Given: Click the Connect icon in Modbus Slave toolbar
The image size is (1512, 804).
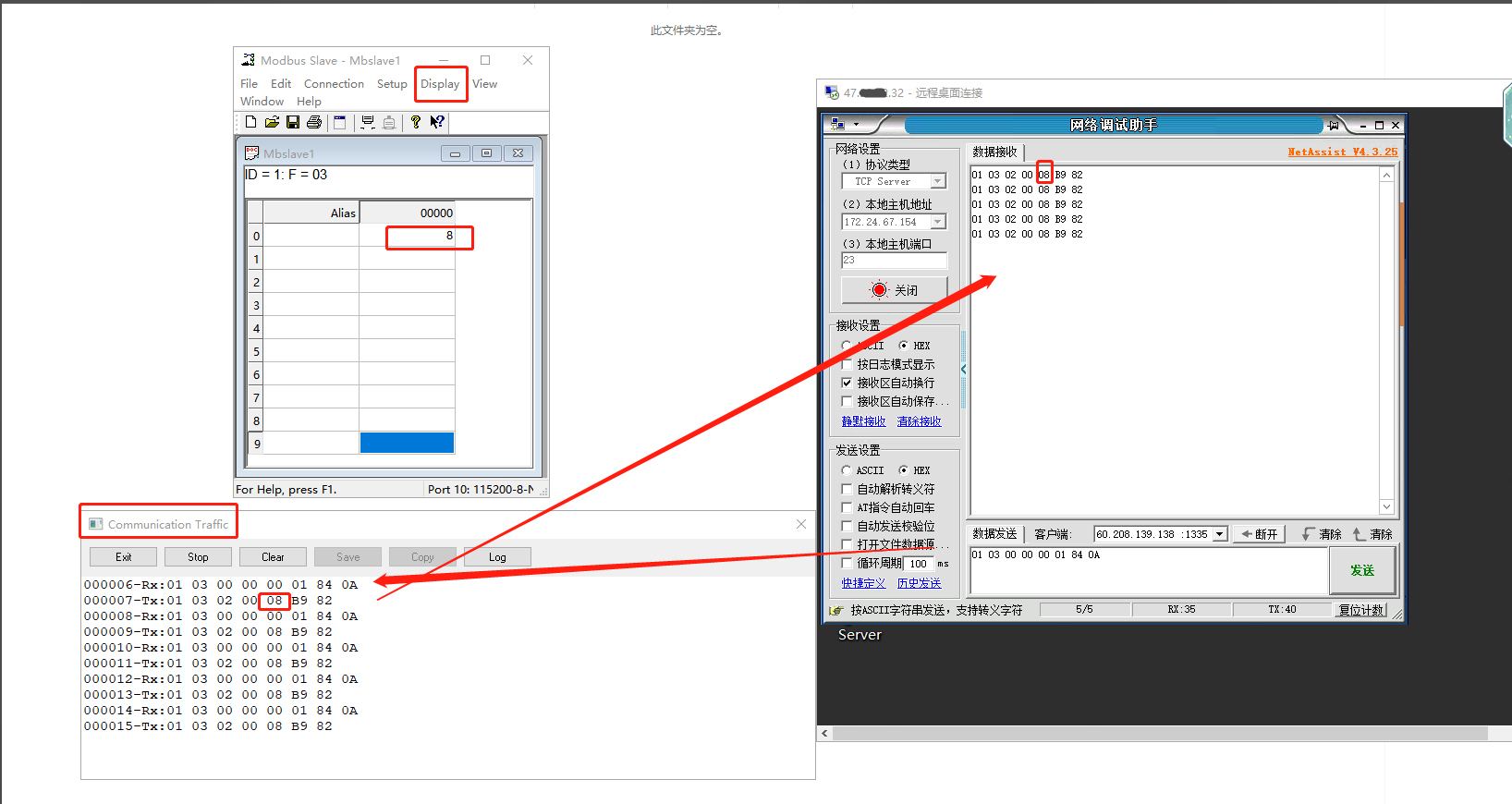Looking at the screenshot, I should [x=368, y=122].
